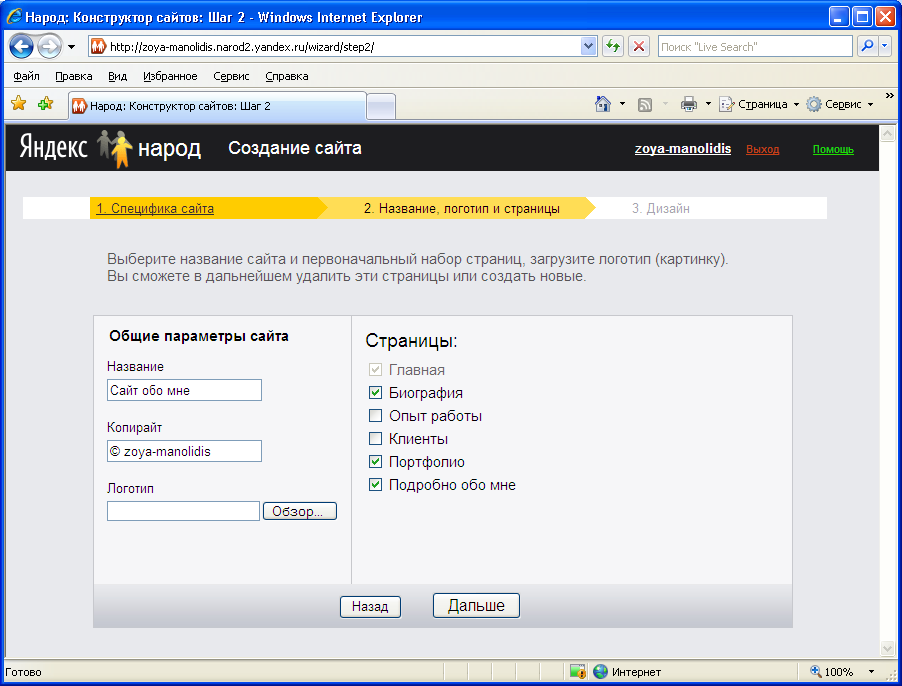Open search provider options dropdown arrow
Viewport: 902px width, 686px height.
pyautogui.click(x=885, y=47)
